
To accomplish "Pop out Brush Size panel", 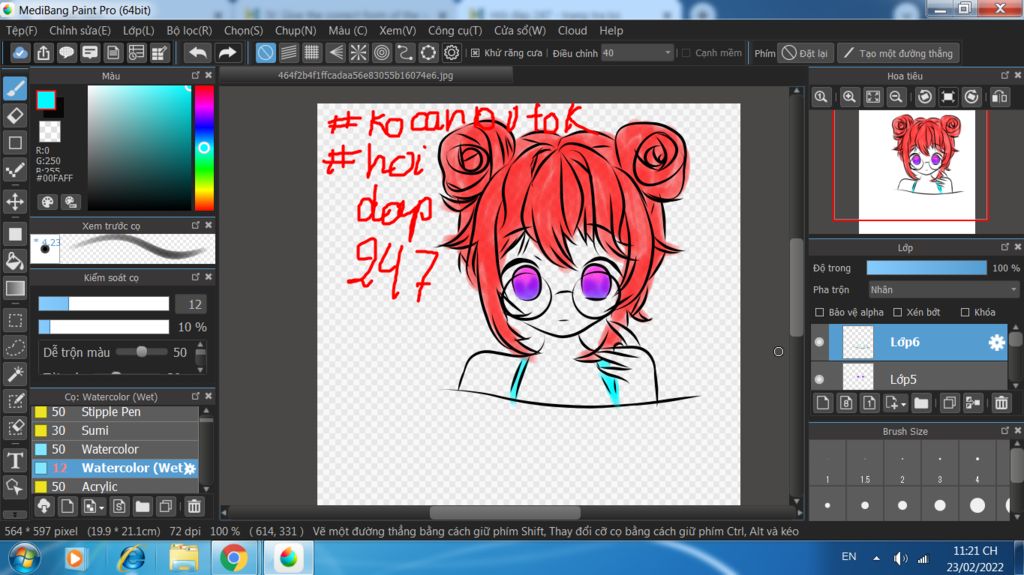I will pyautogui.click(x=1004, y=431).
